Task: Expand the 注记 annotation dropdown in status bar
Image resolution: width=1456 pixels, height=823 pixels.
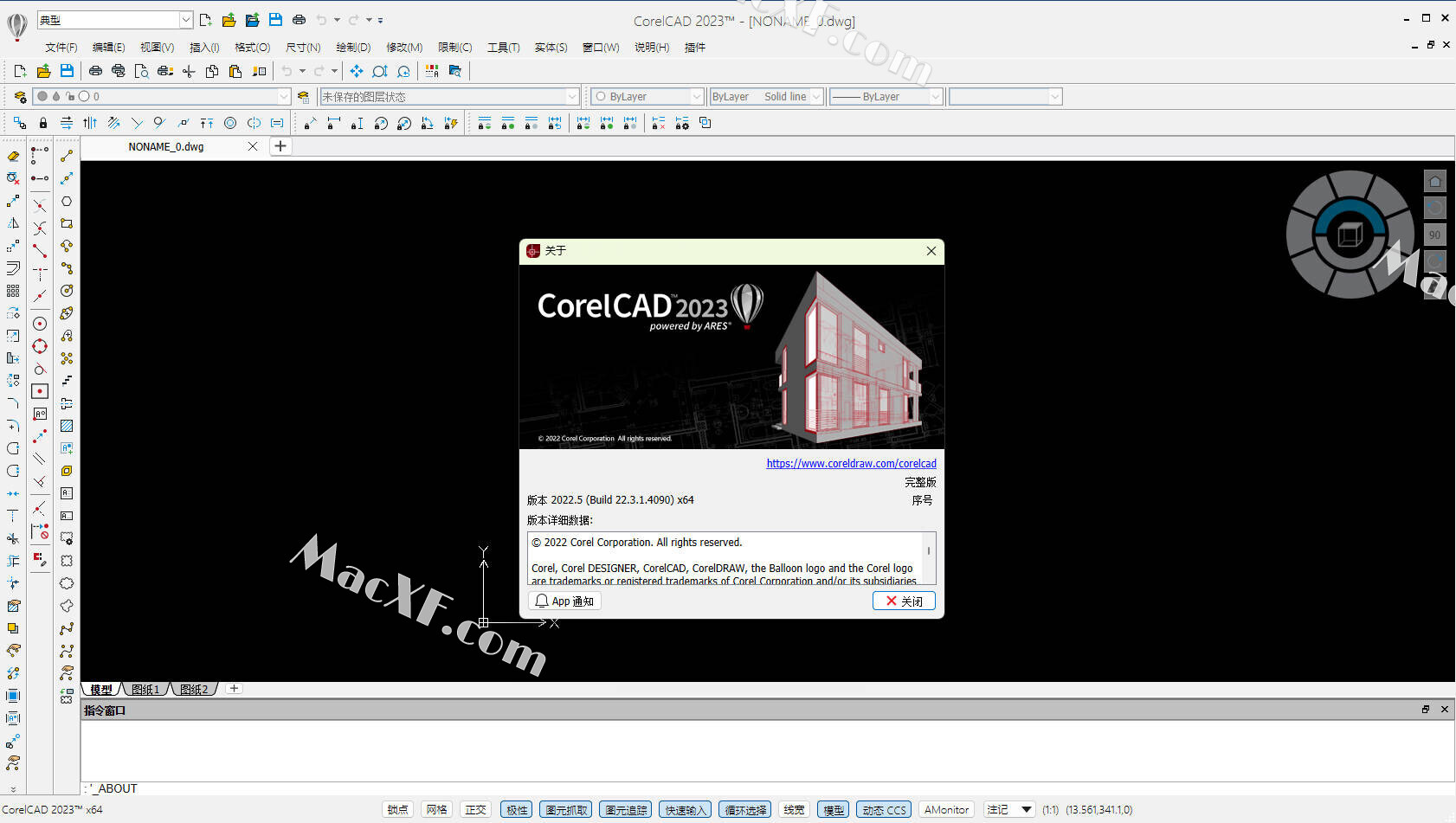Action: tap(1027, 810)
